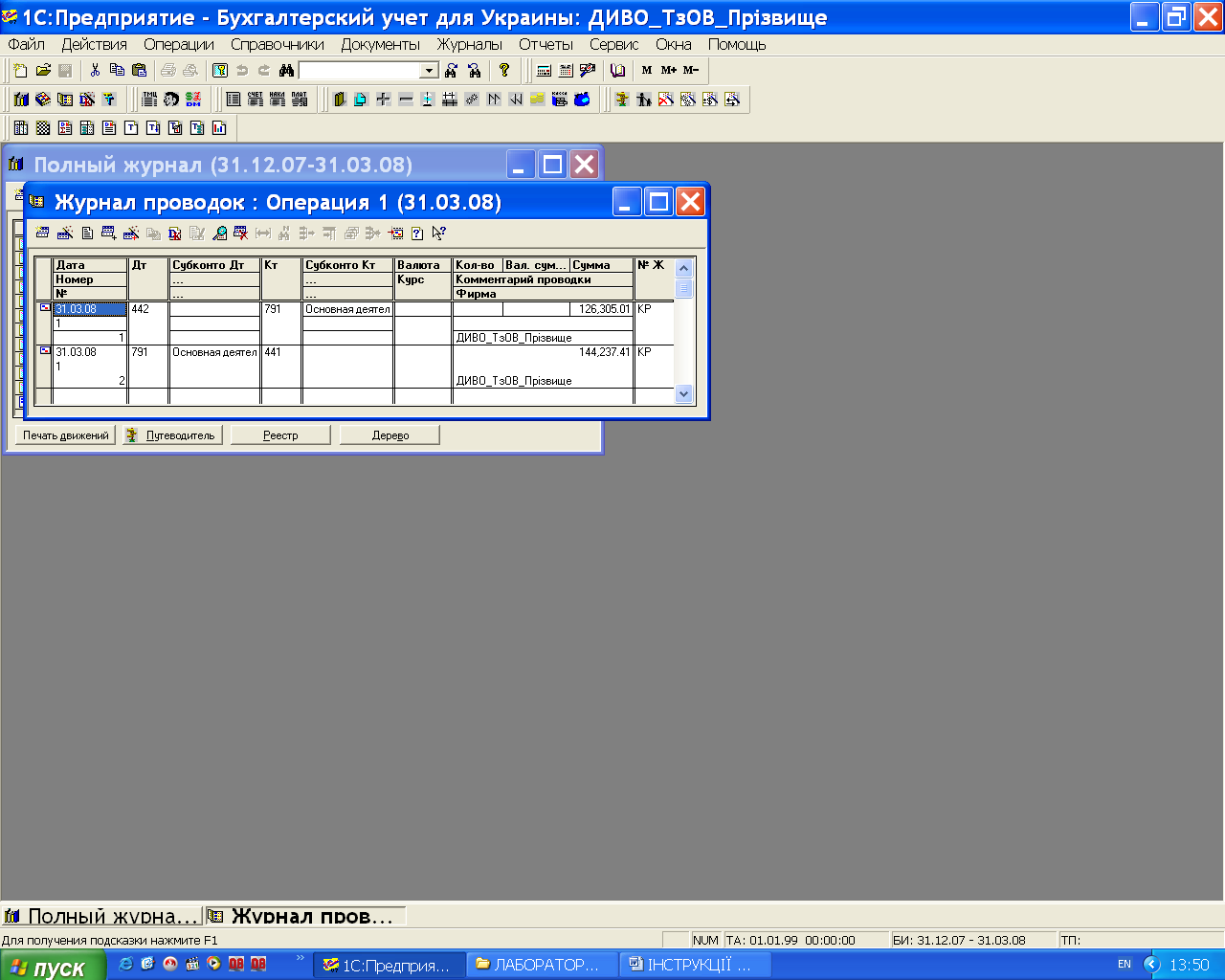The width and height of the screenshot is (1225, 980).
Task: Click the magnifier search icon in posting journal toolbar
Action: coord(219,233)
